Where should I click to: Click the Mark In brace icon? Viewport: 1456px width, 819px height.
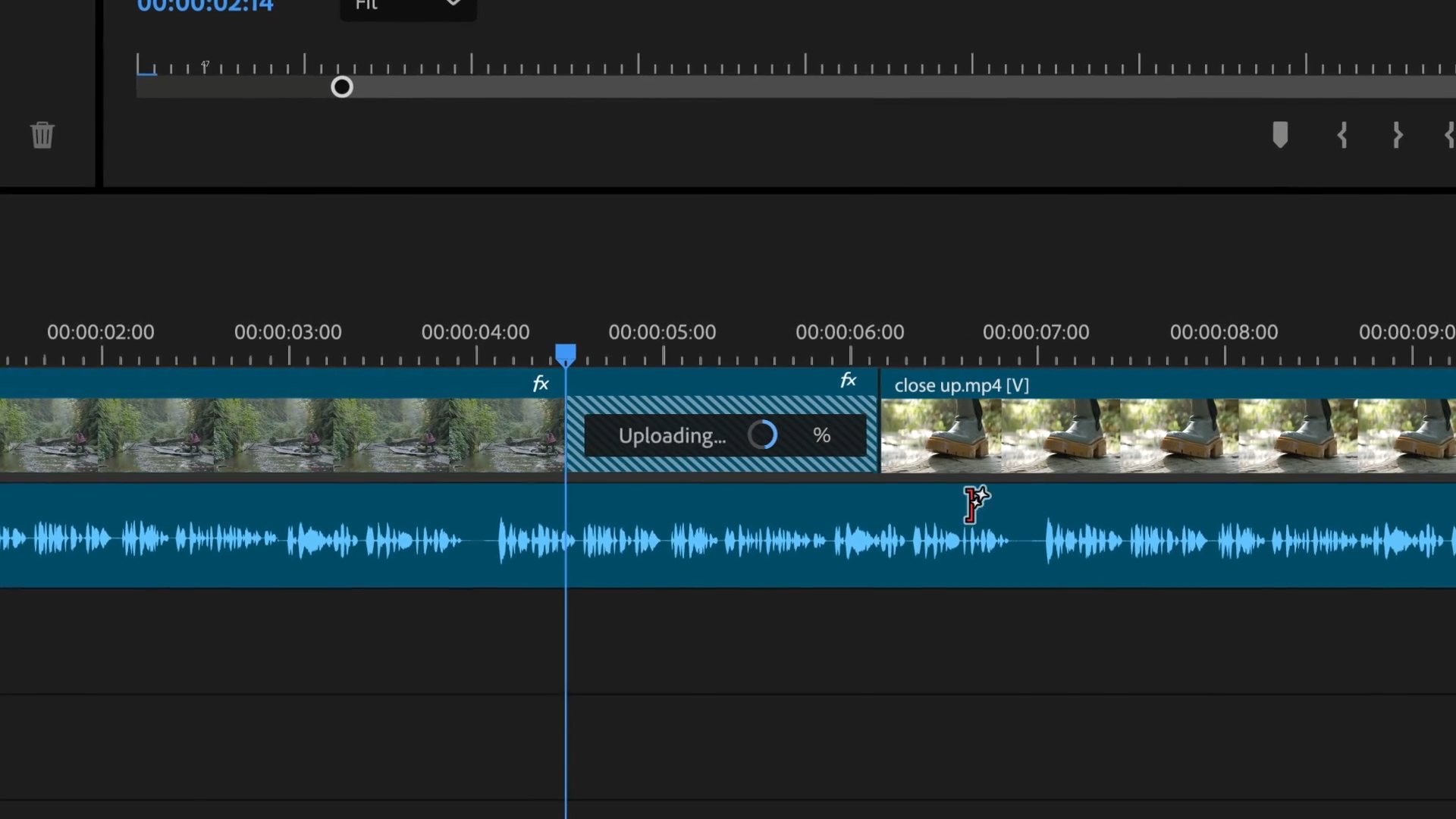click(1342, 135)
